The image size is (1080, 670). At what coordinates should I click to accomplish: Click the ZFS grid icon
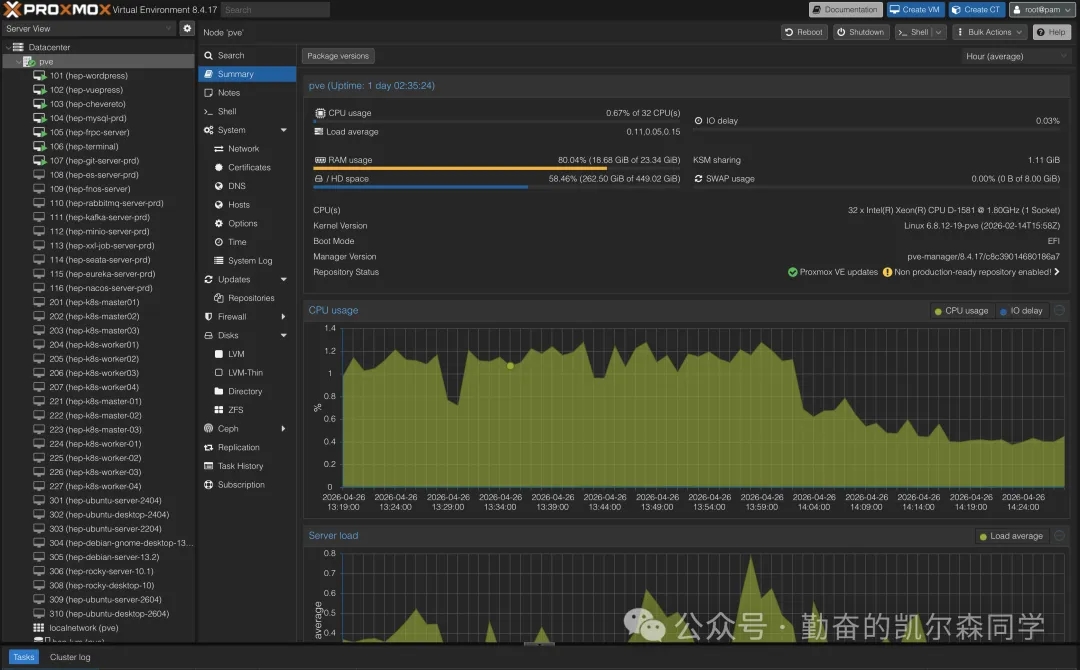[x=219, y=410]
